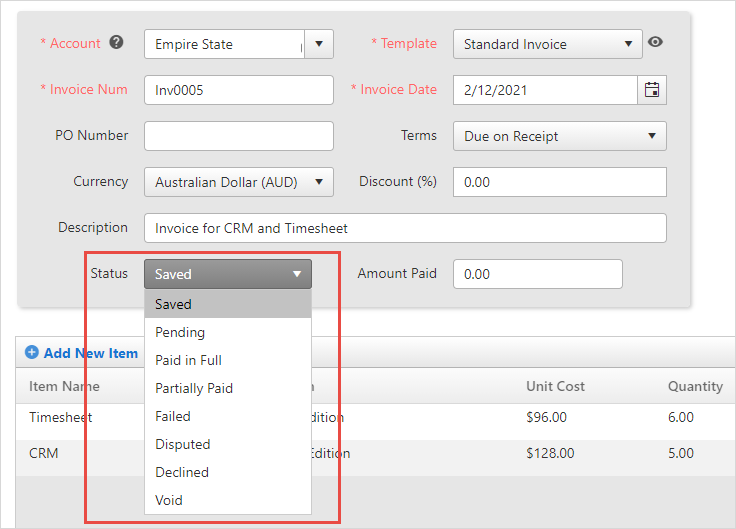The width and height of the screenshot is (736, 529).
Task: Choose Paid in Full status
Action: click(228, 360)
